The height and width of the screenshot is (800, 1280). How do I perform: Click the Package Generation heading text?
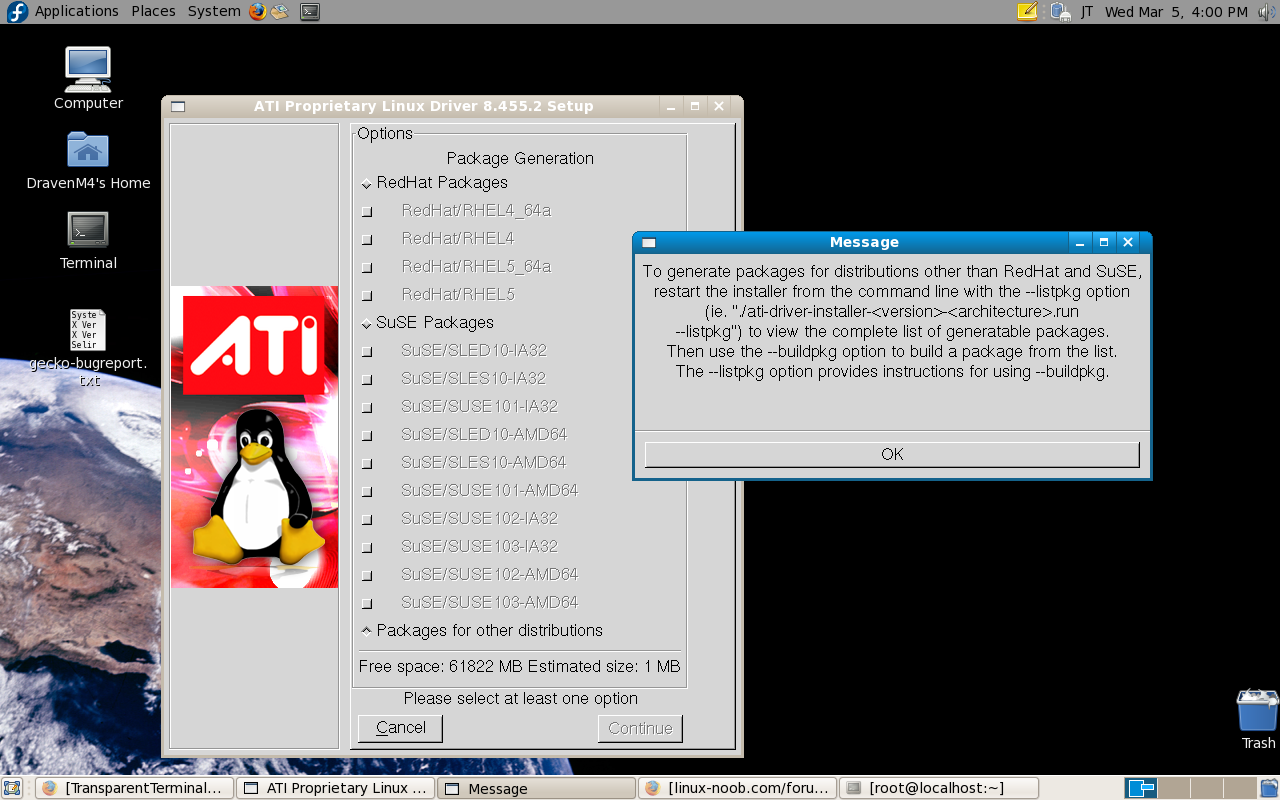(x=520, y=158)
